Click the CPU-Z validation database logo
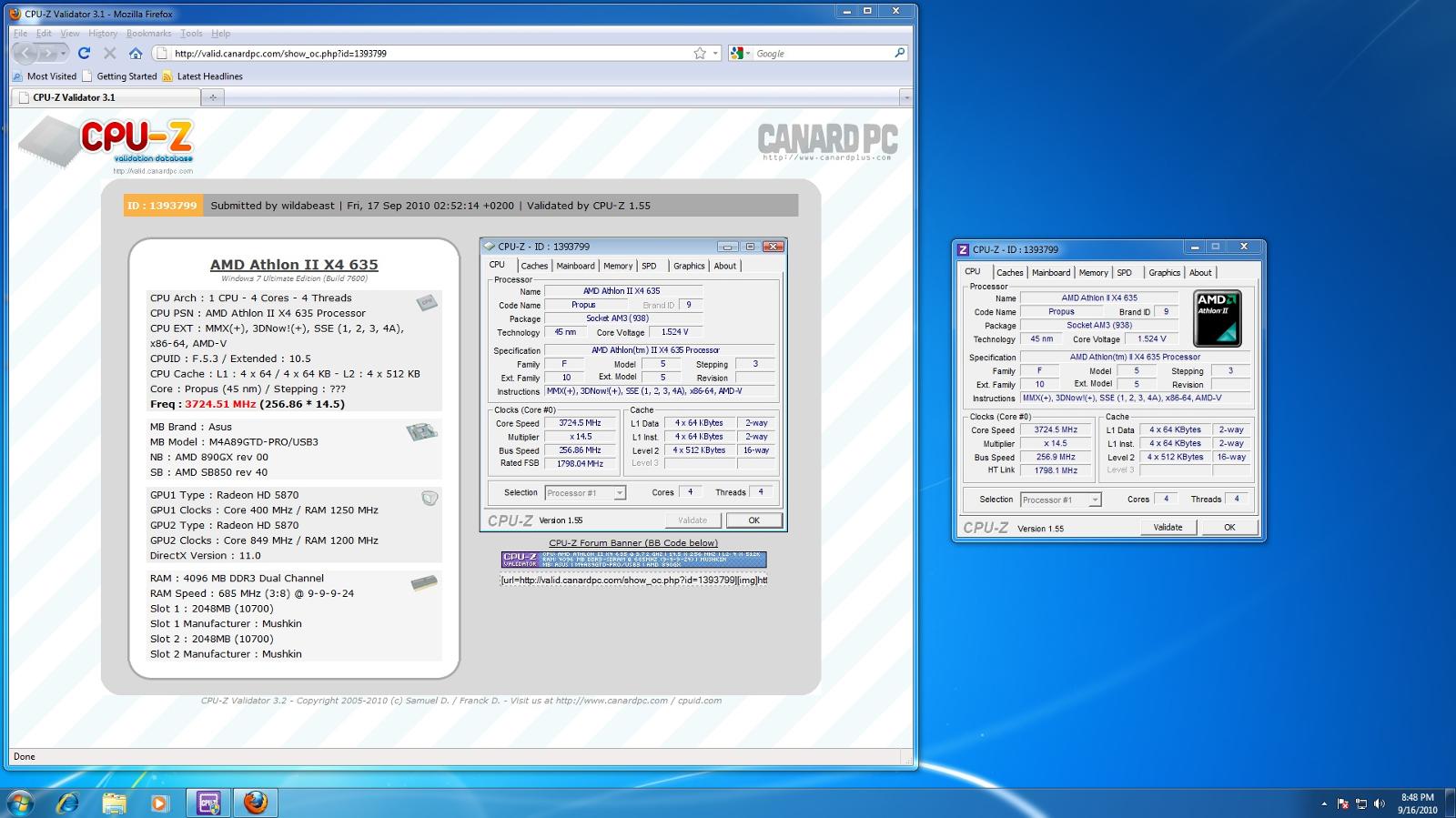 click(107, 144)
